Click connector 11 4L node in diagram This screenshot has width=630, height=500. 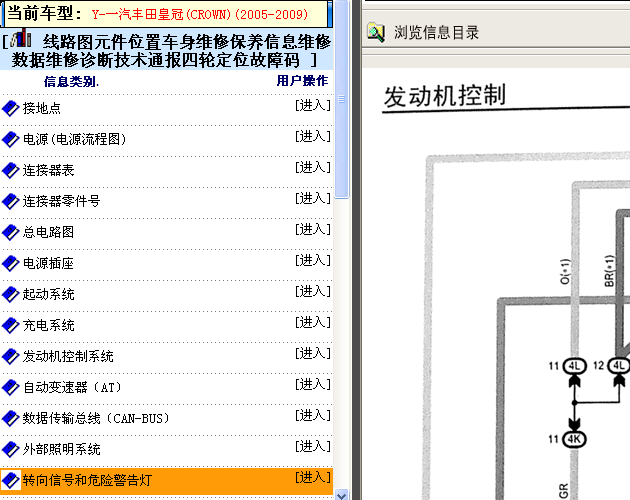(x=575, y=366)
